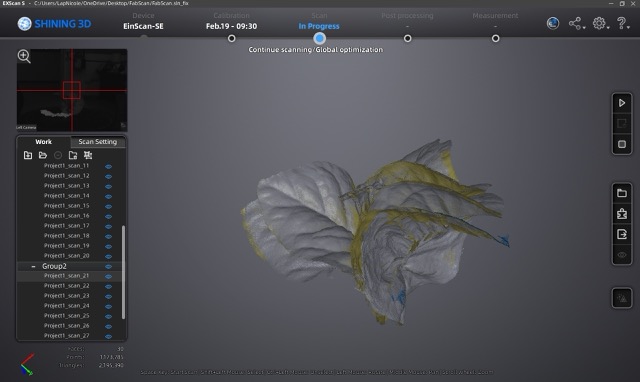This screenshot has height=382, width=640.
Task: Select Project1_scan_26 in the list
Action: click(x=67, y=326)
